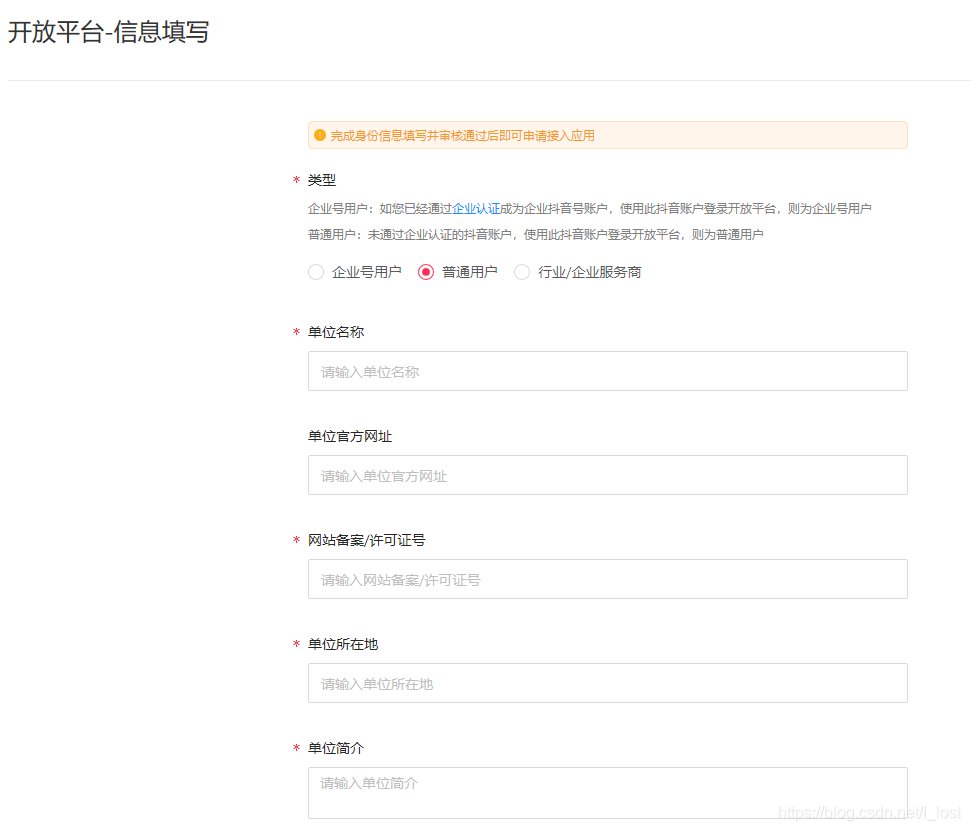Choose the 行业/企业服务商 radio option
971x831 pixels.
point(522,272)
